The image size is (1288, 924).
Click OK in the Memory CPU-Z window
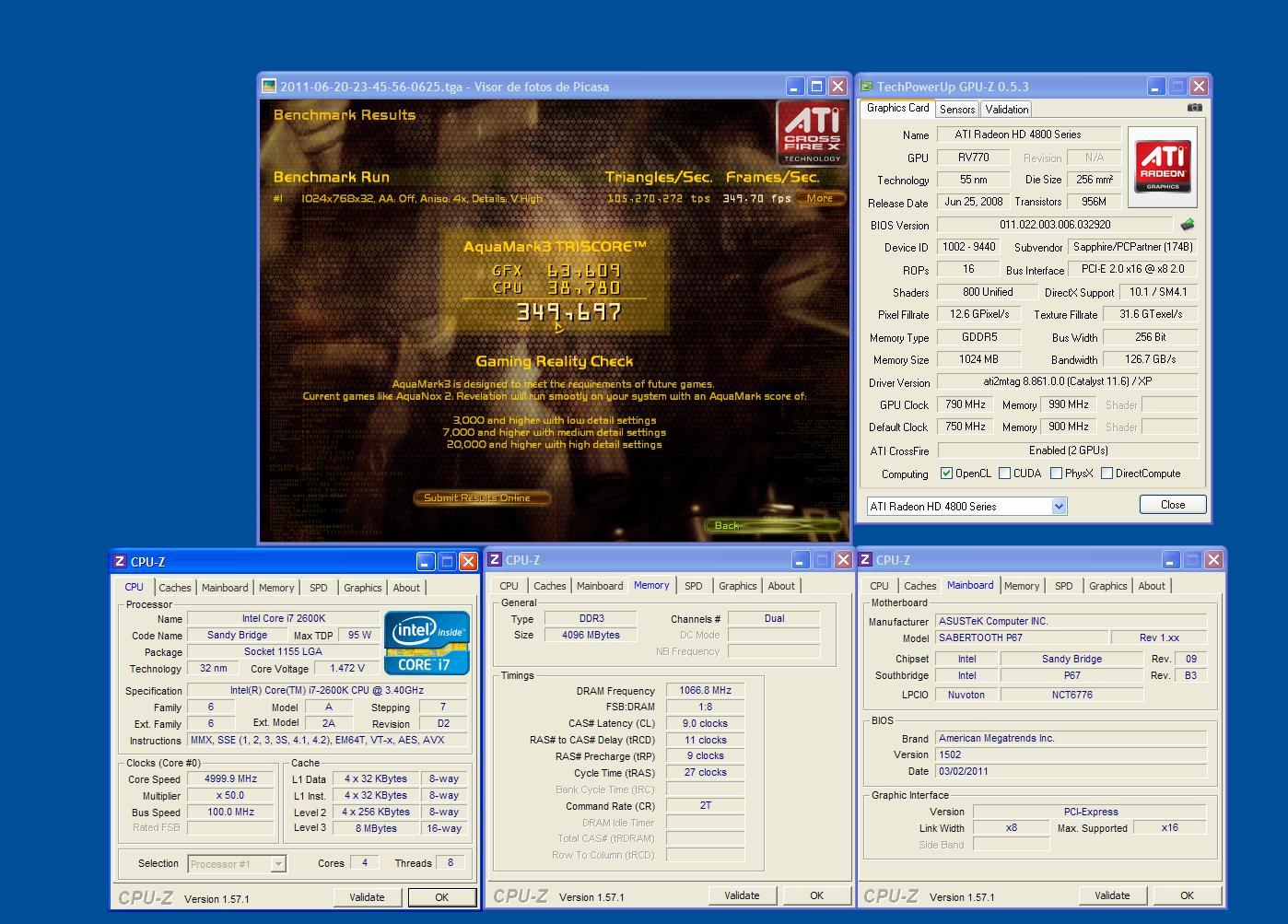click(816, 895)
